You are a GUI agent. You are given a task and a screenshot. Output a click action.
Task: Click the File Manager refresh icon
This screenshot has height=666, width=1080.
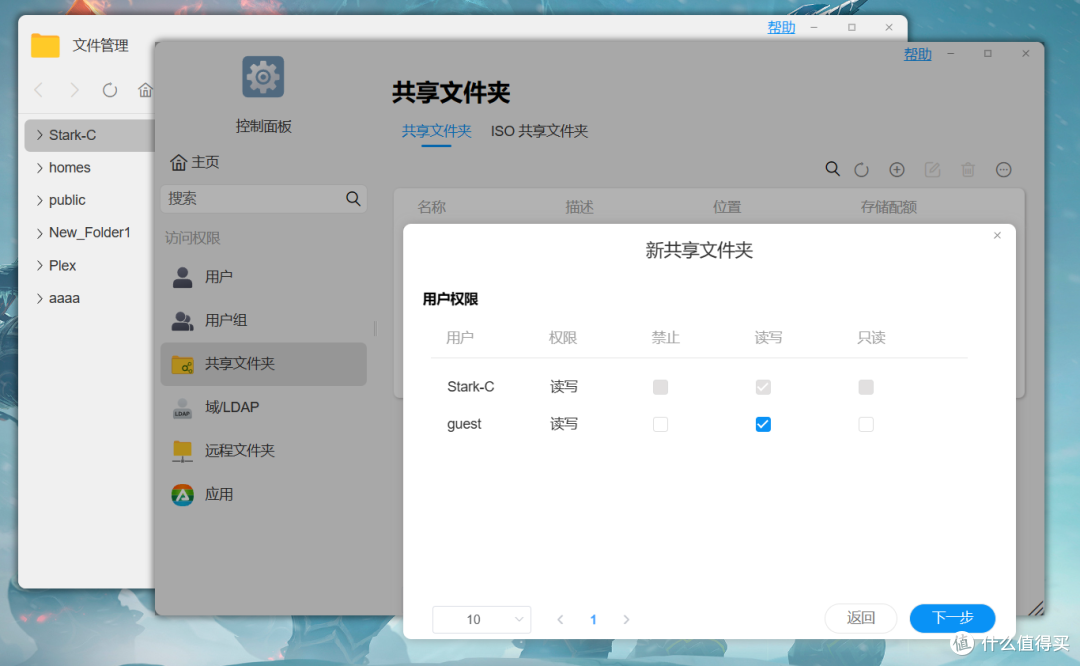click(x=110, y=90)
